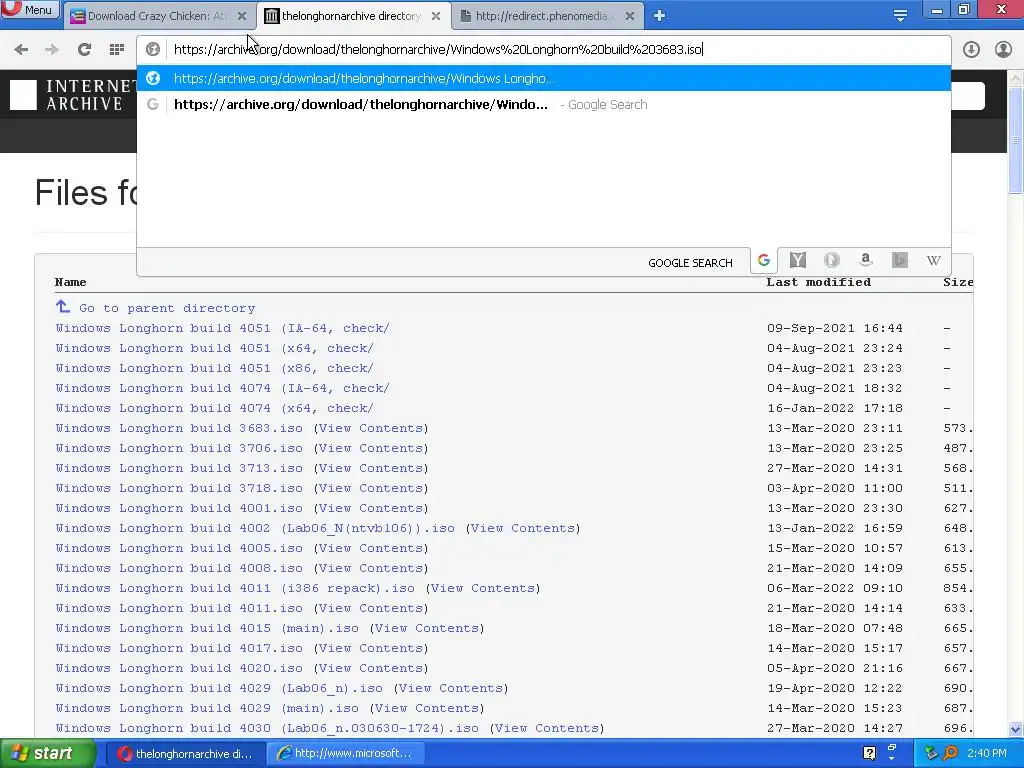Screen dimensions: 1024x768
Task: Select Amazon search engine icon
Action: (865, 261)
